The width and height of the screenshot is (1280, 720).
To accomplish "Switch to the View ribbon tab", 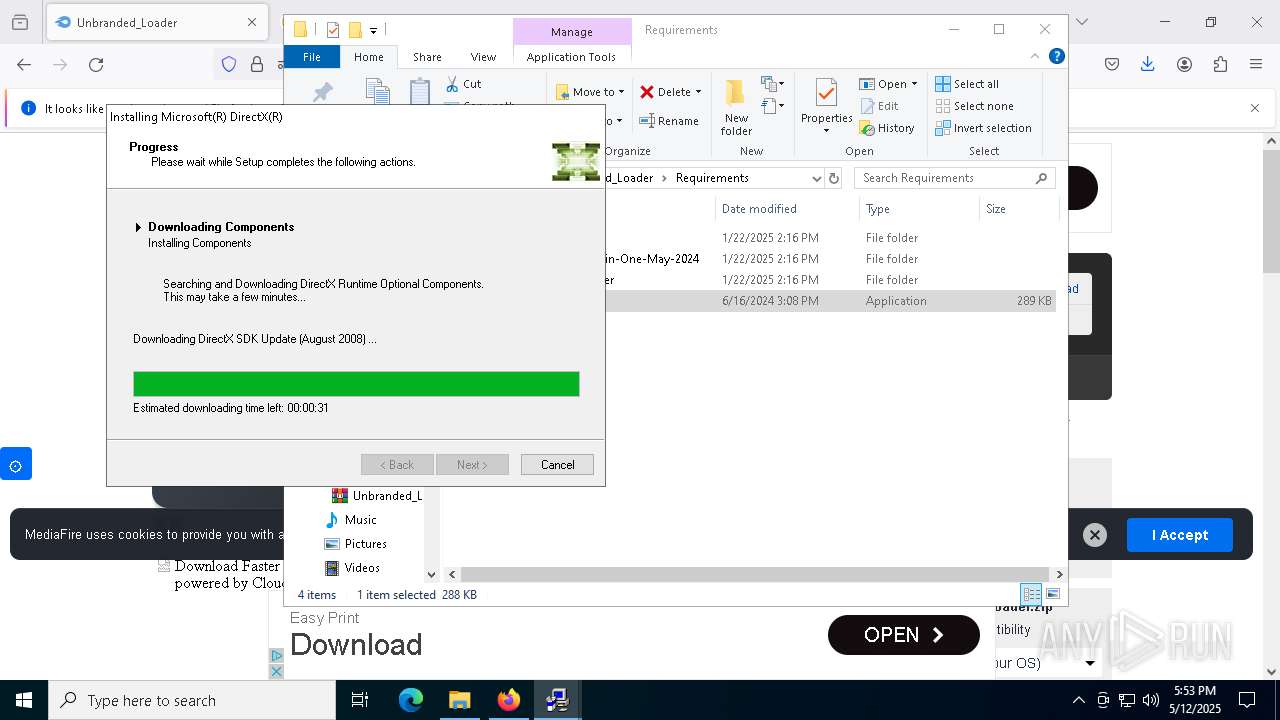I will [x=483, y=57].
